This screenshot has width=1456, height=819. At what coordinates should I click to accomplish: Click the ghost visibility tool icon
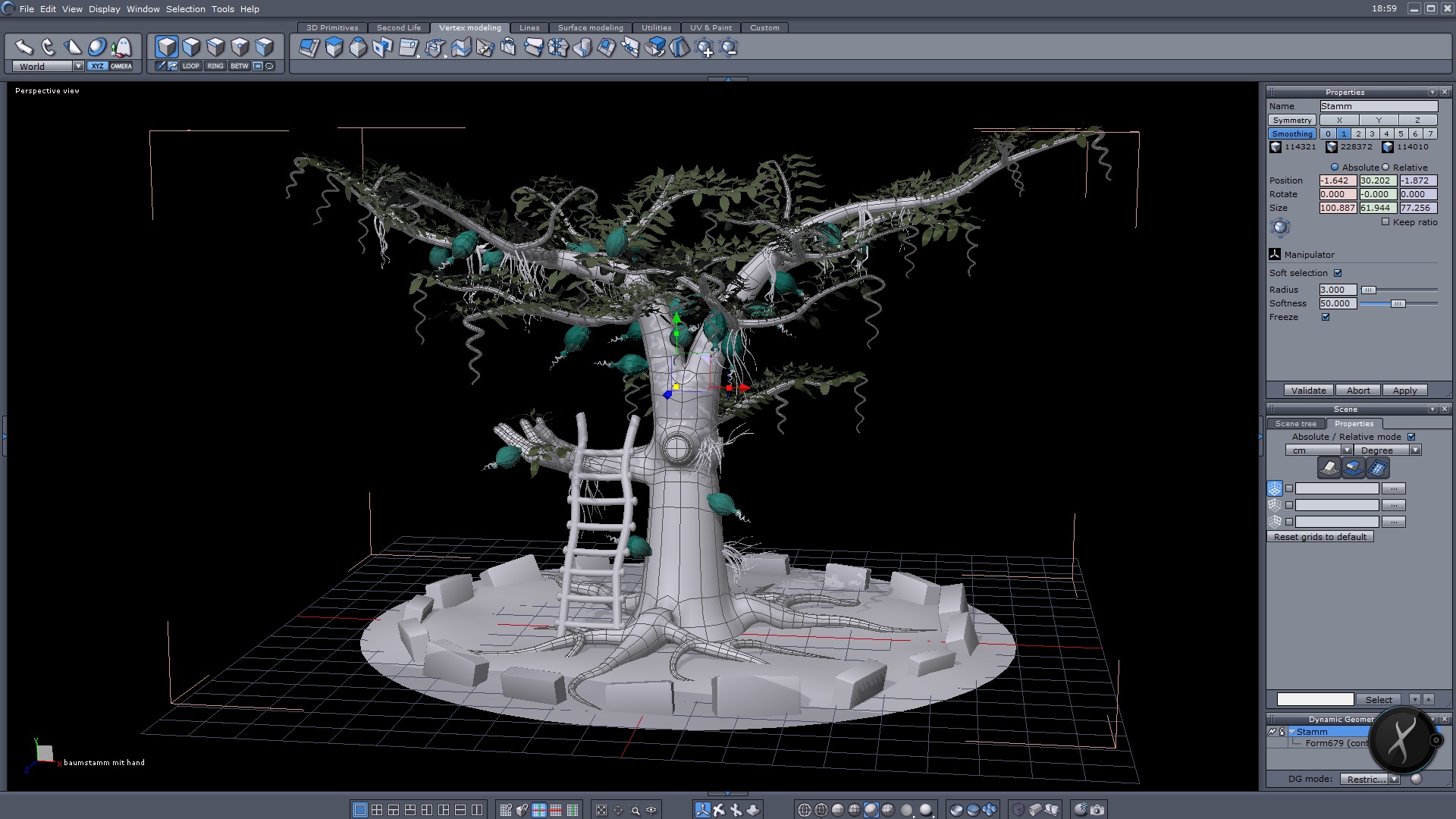(x=121, y=47)
